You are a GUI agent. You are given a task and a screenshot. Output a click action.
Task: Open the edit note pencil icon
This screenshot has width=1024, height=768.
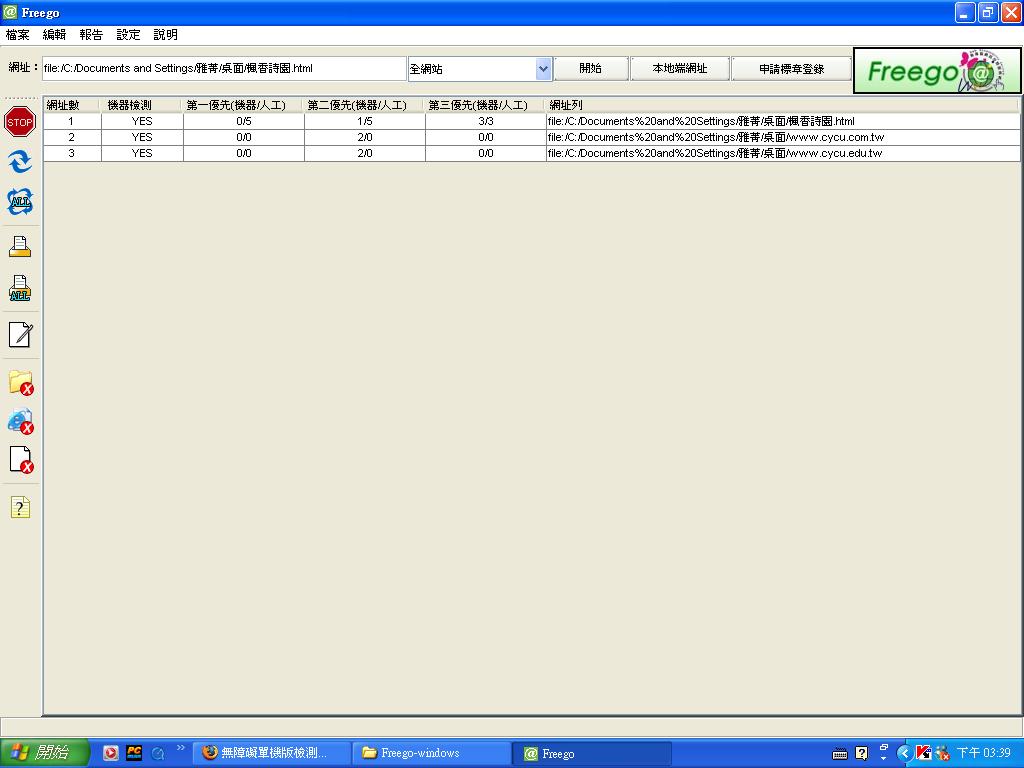(x=20, y=335)
